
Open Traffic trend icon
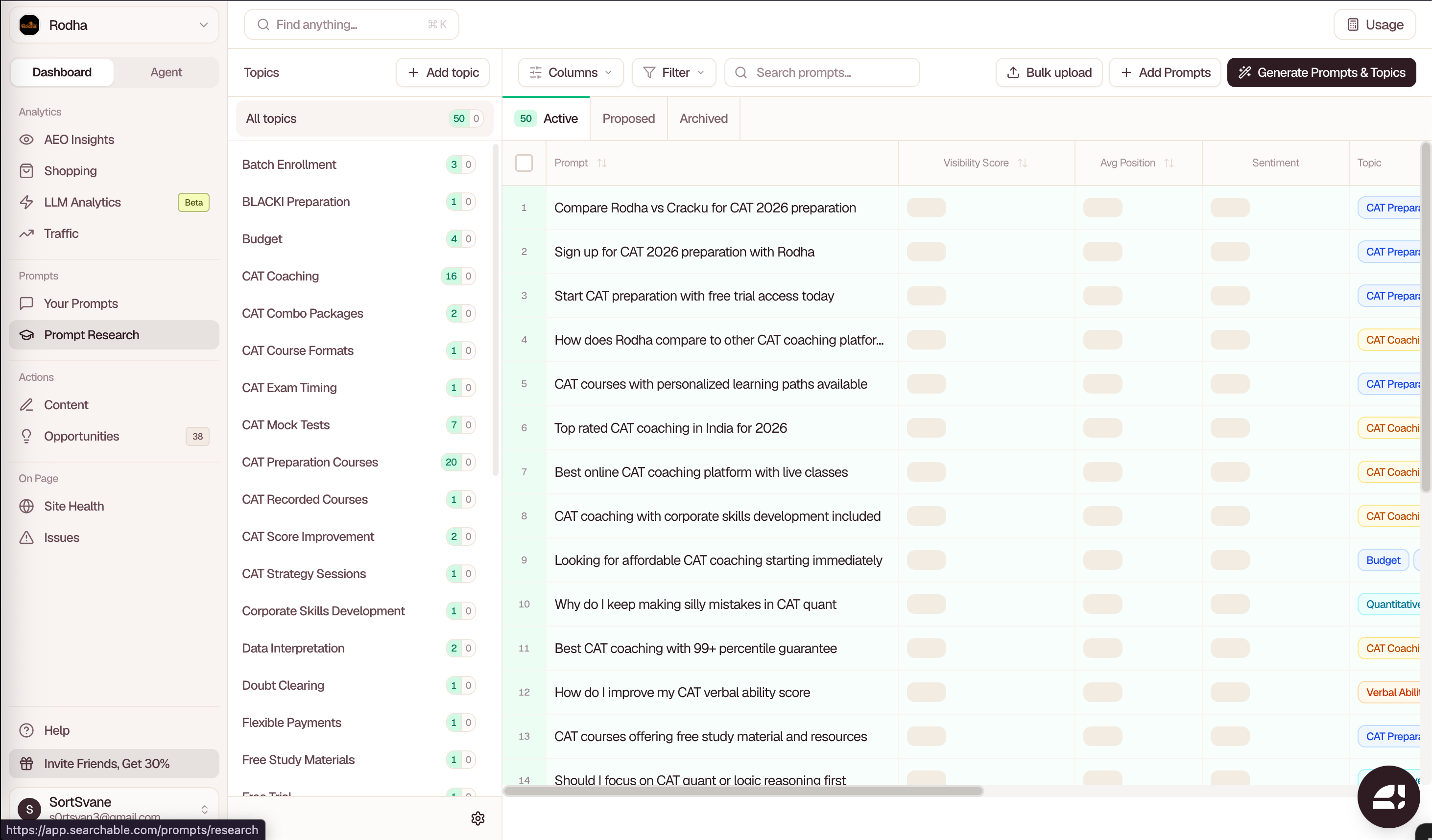[x=26, y=233]
